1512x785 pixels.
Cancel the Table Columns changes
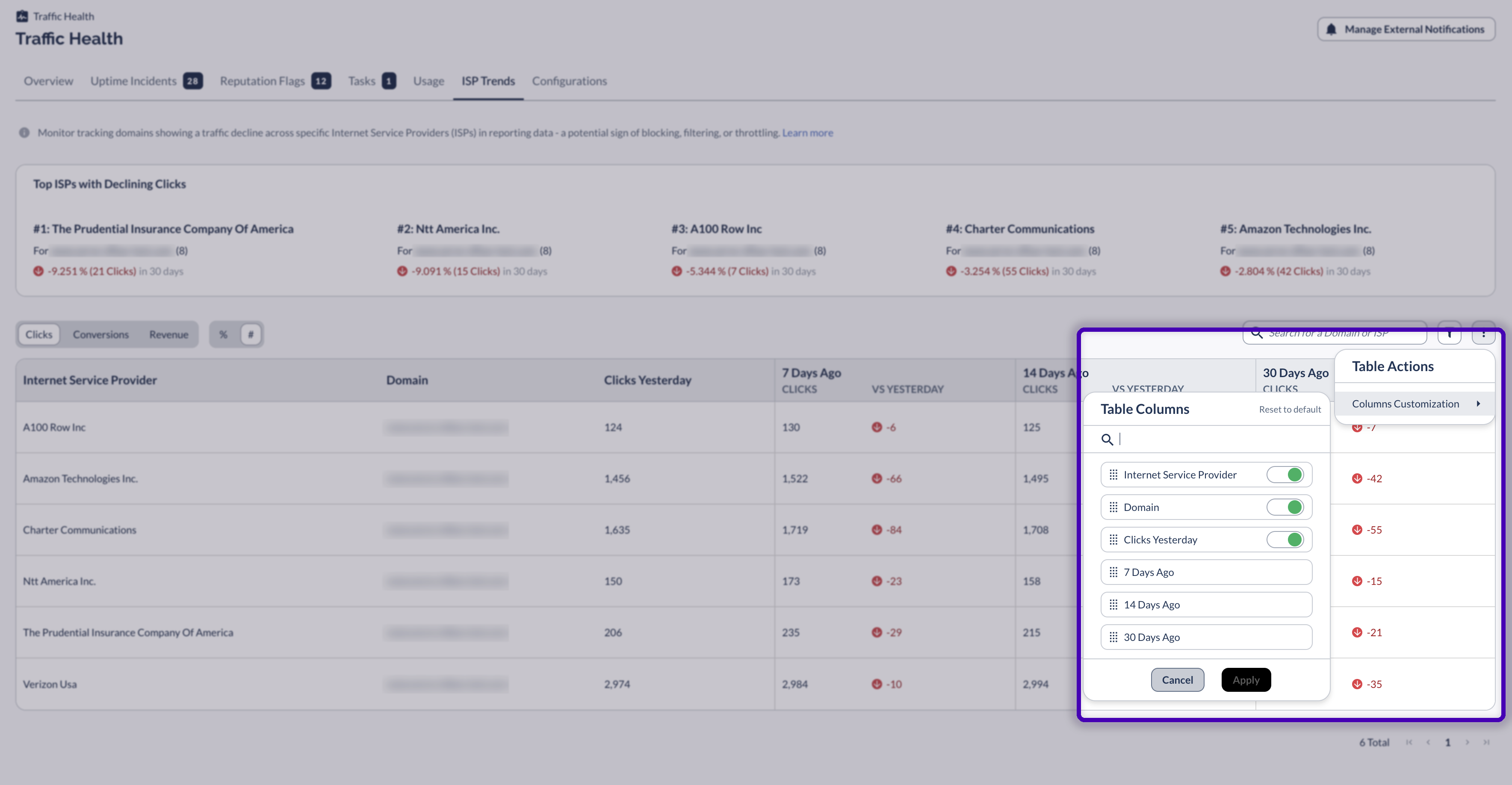[x=1177, y=680]
